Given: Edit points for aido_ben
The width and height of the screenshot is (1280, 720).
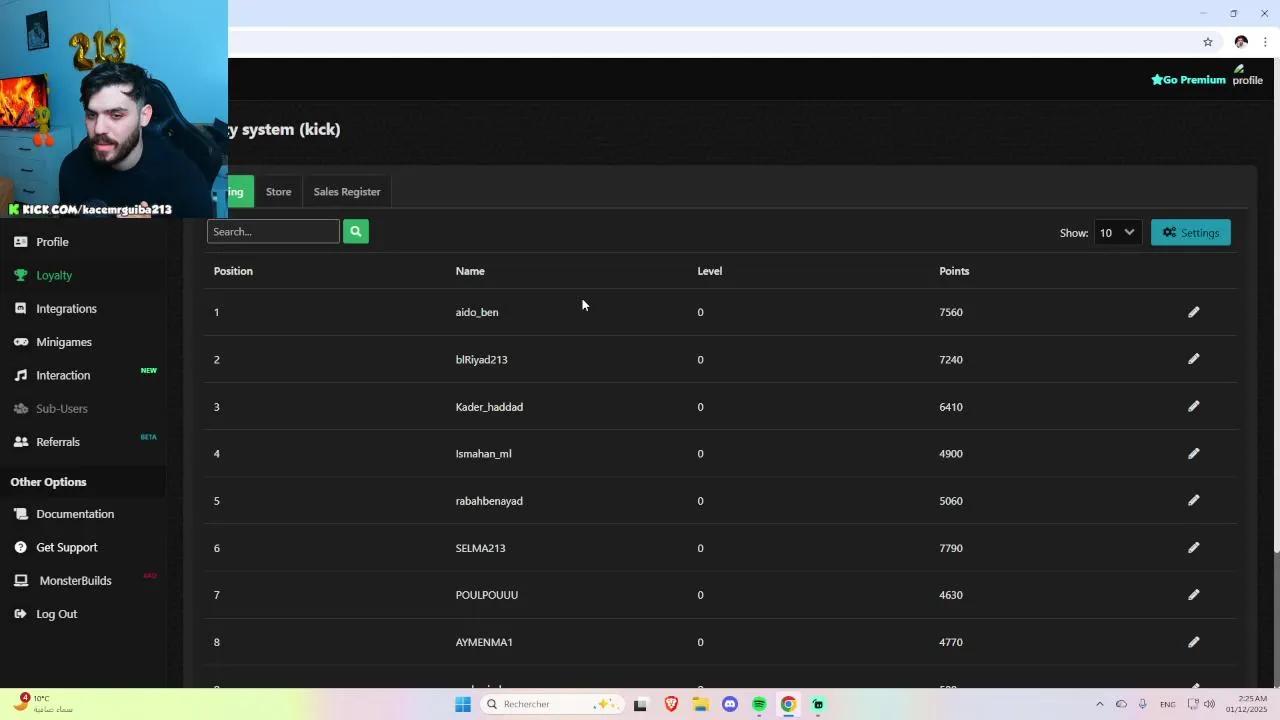Looking at the screenshot, I should 1193,312.
